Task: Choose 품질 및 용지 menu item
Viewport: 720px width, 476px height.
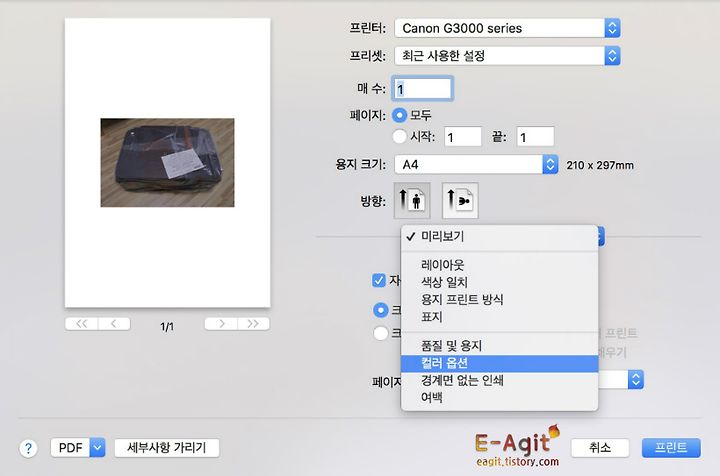Action: click(500, 346)
